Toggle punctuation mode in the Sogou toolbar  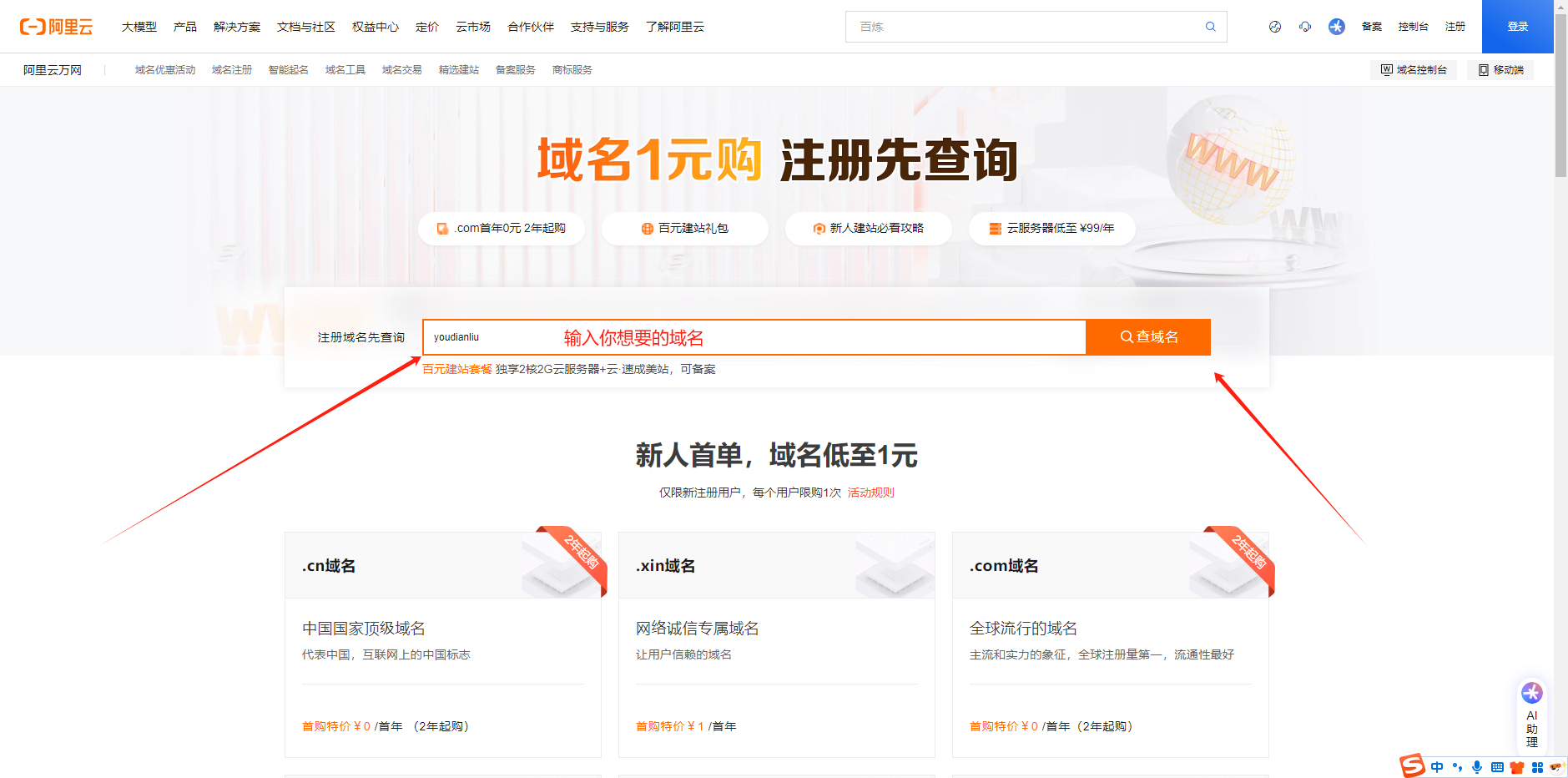pos(1457,766)
